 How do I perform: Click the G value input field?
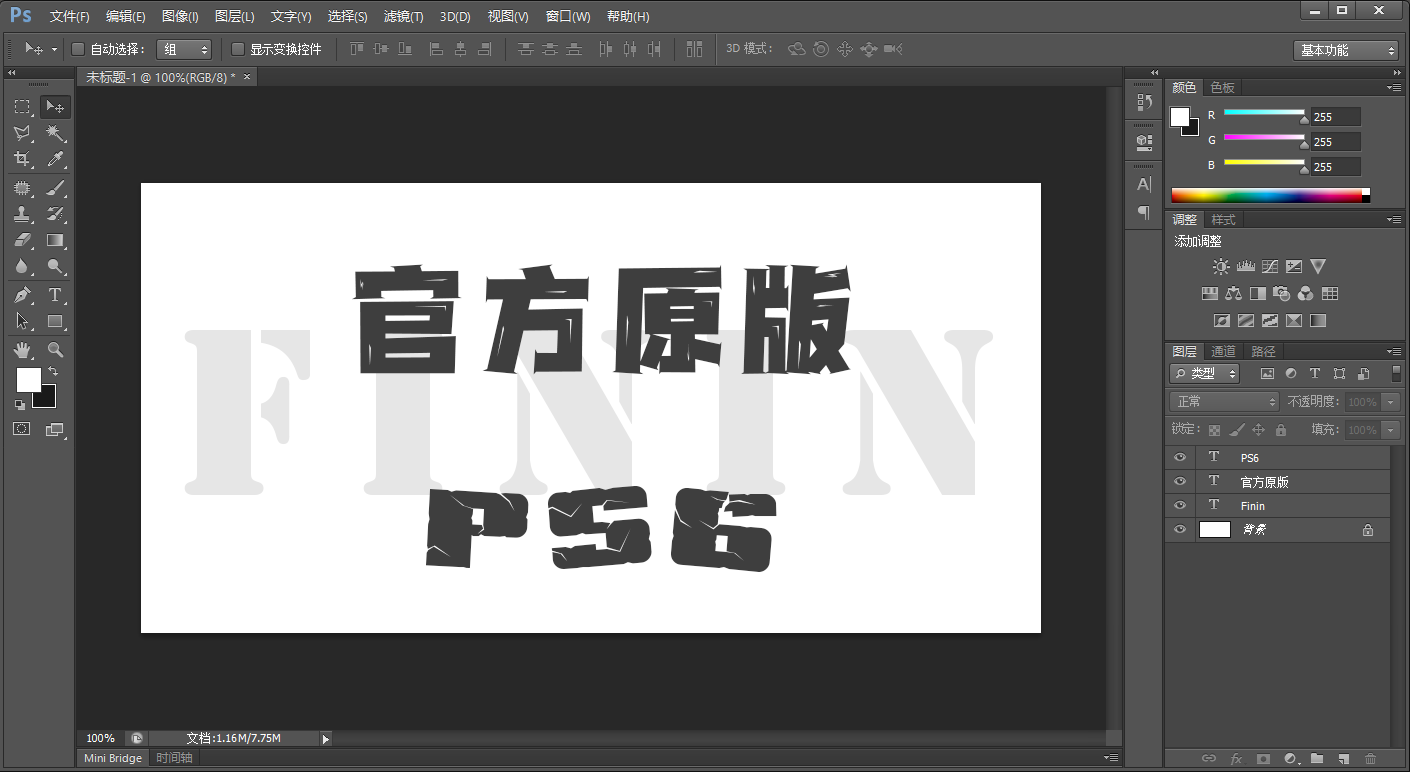click(1336, 142)
